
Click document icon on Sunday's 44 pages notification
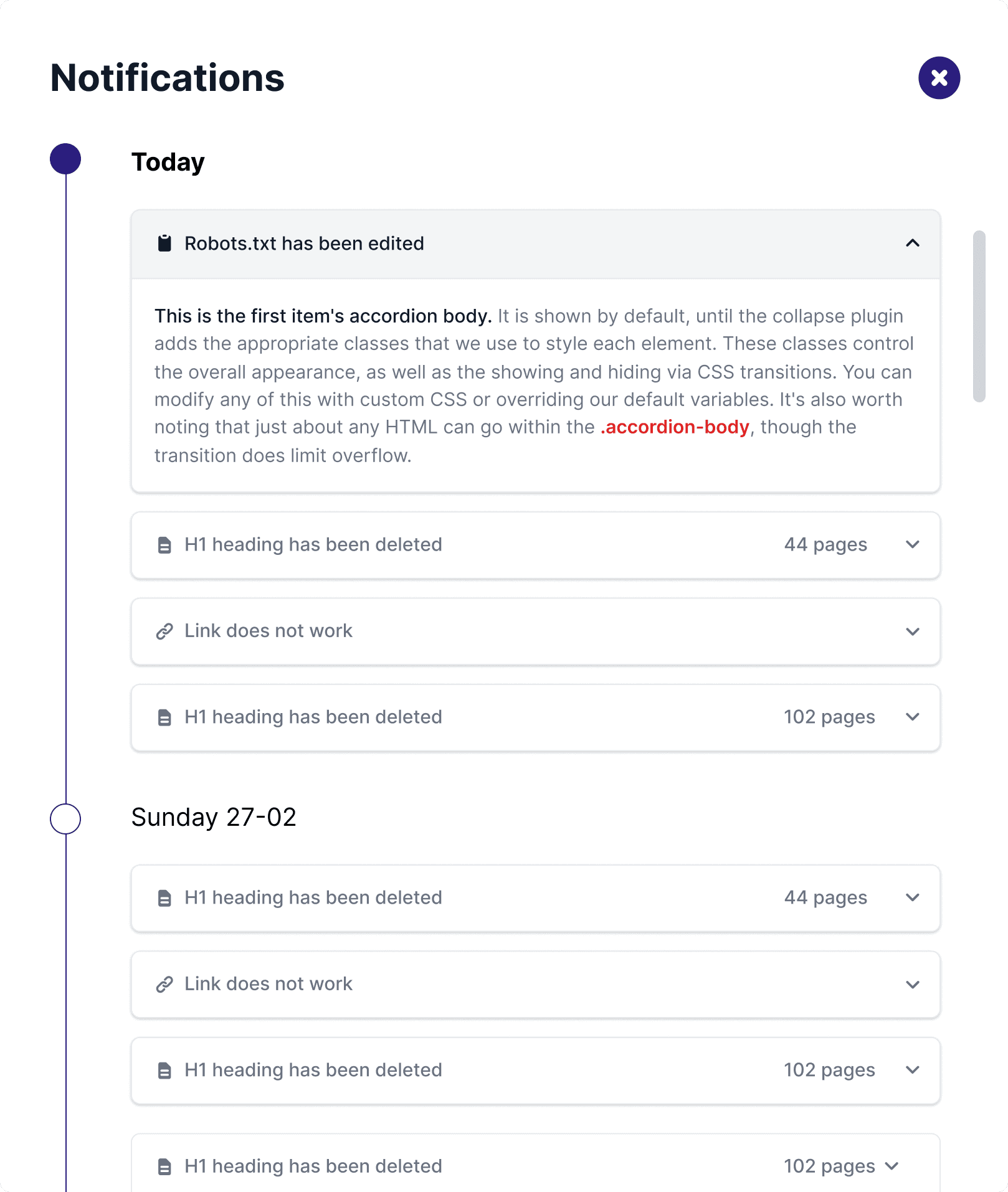point(164,898)
